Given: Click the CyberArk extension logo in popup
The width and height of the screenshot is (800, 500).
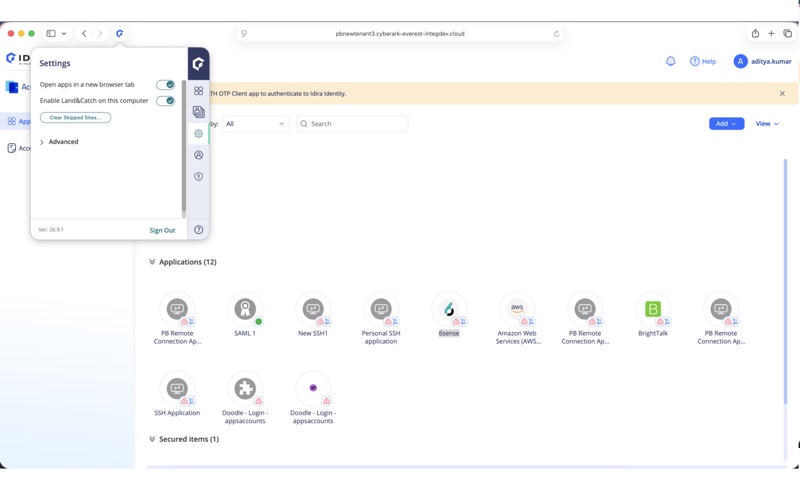Looking at the screenshot, I should (x=198, y=64).
